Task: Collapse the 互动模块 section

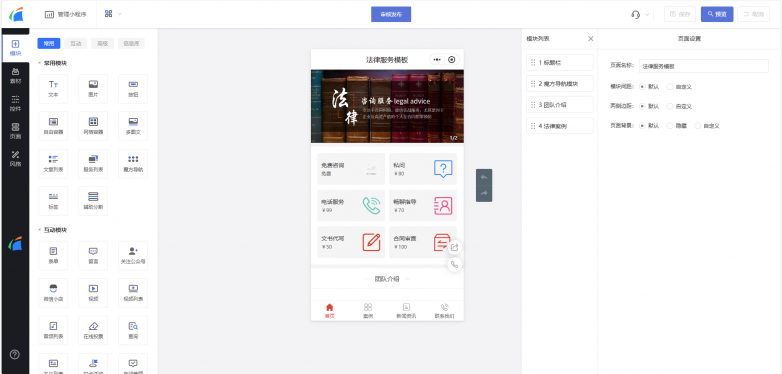Action: click(x=52, y=230)
